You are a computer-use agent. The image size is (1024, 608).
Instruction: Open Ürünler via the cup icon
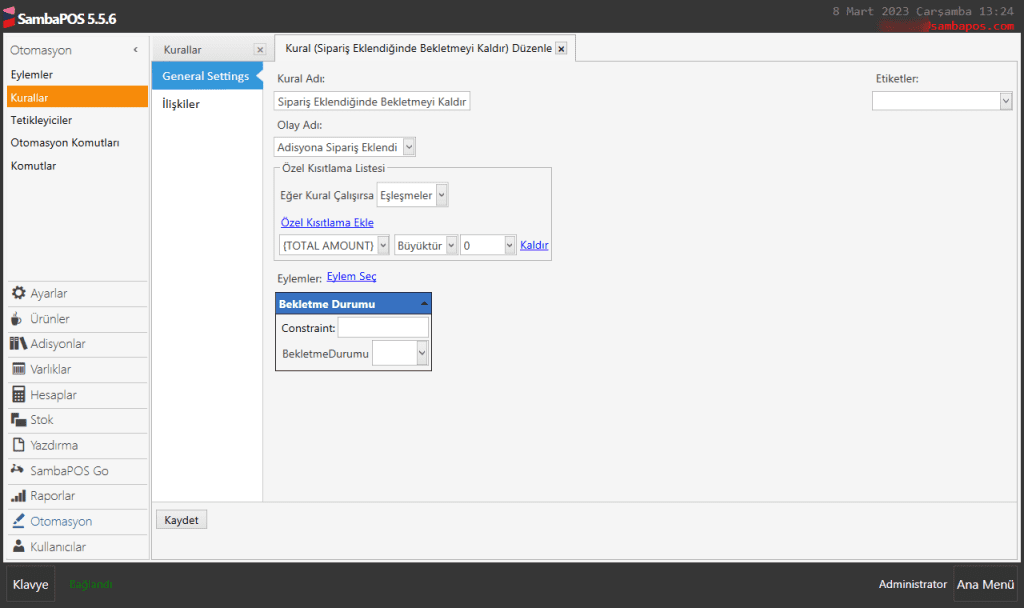coord(18,319)
